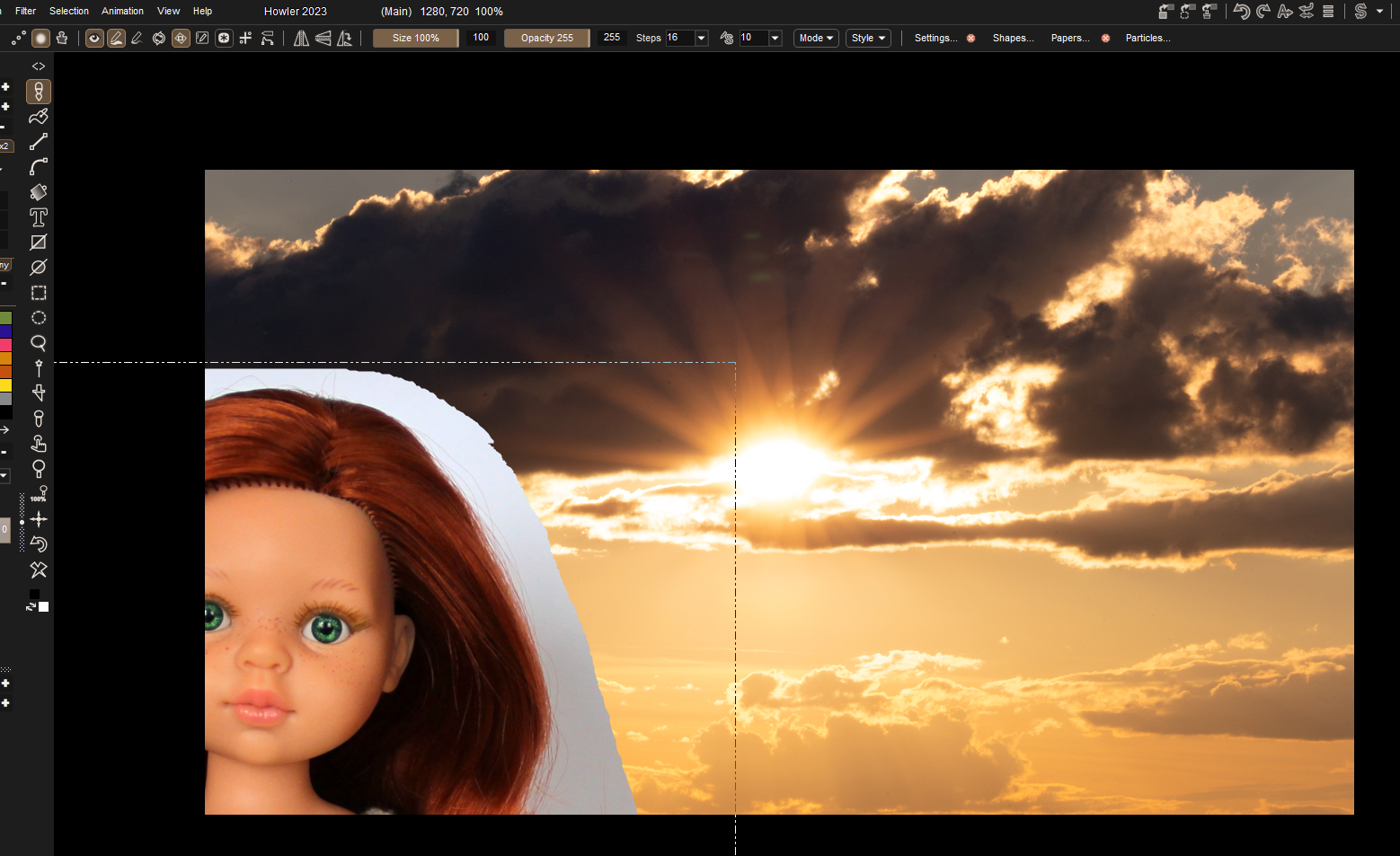
Task: Open the Shapes... panel
Action: [1013, 38]
